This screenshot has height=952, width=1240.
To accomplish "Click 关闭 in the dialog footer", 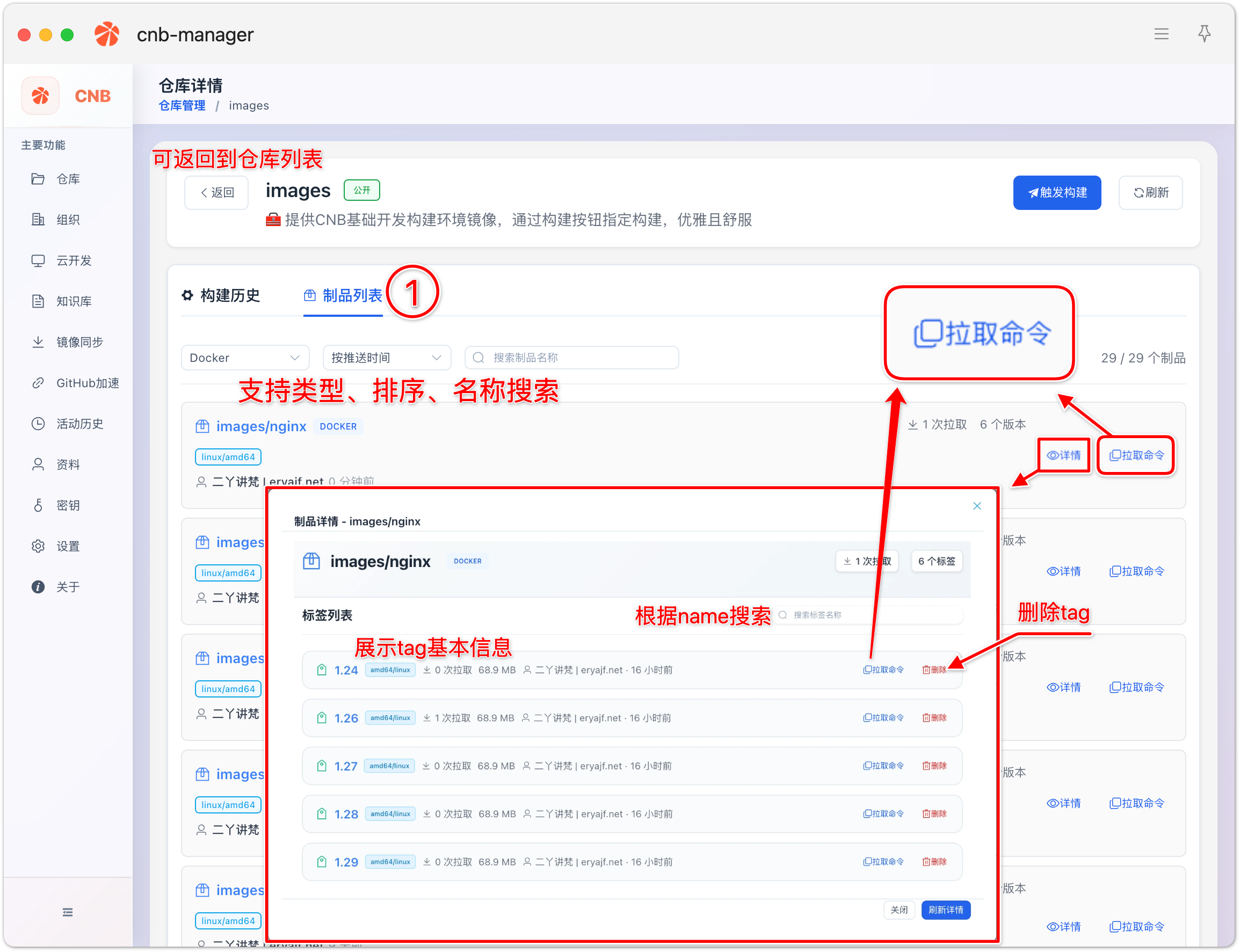I will click(899, 910).
